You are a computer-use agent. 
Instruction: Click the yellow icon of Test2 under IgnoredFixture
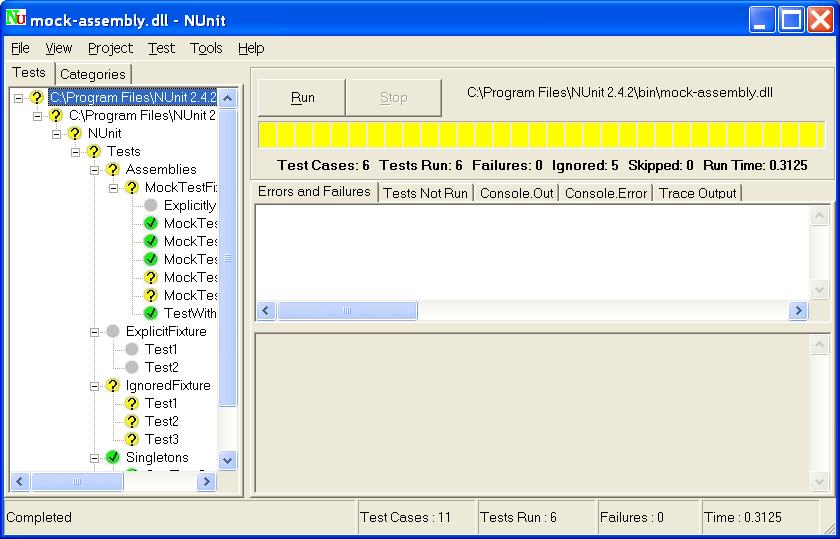point(132,421)
